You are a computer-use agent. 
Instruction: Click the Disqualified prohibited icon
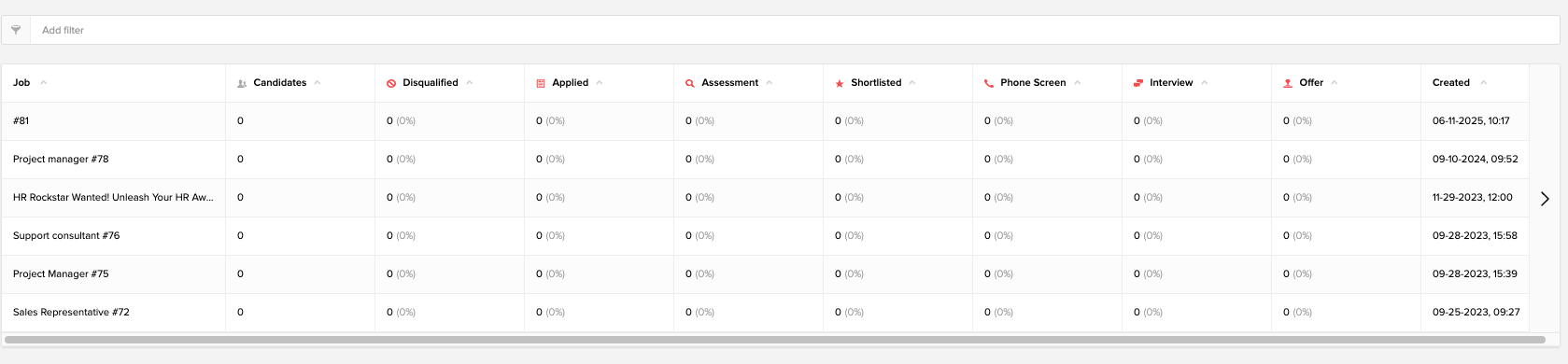pos(391,83)
